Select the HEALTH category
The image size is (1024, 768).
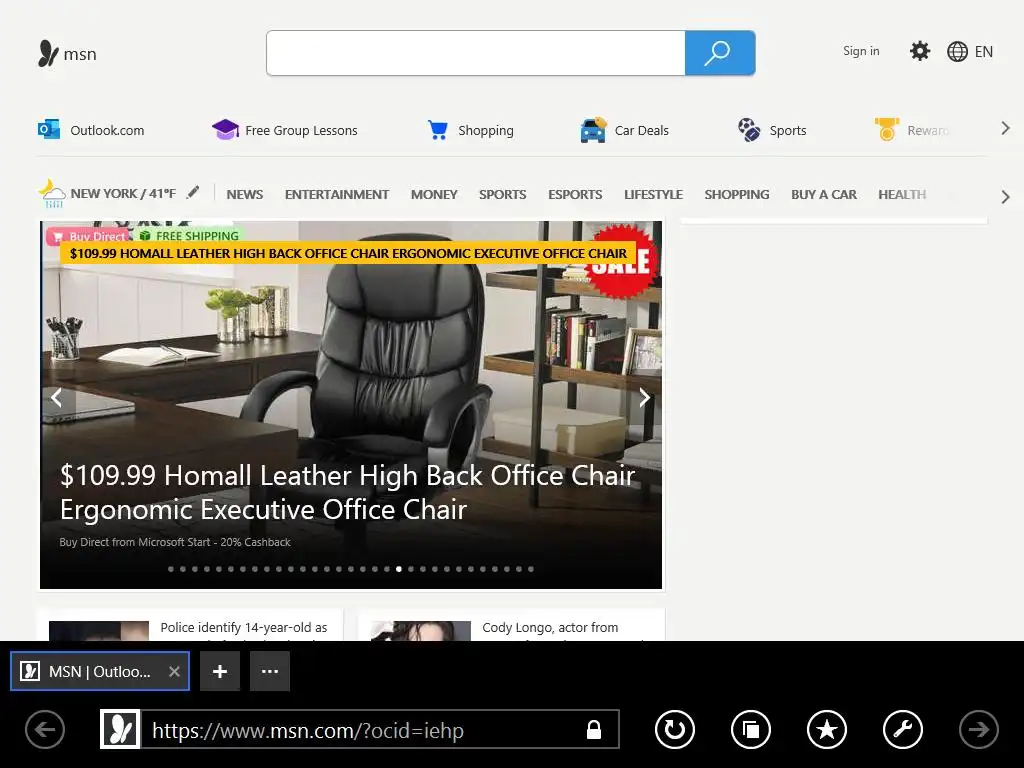pos(902,195)
